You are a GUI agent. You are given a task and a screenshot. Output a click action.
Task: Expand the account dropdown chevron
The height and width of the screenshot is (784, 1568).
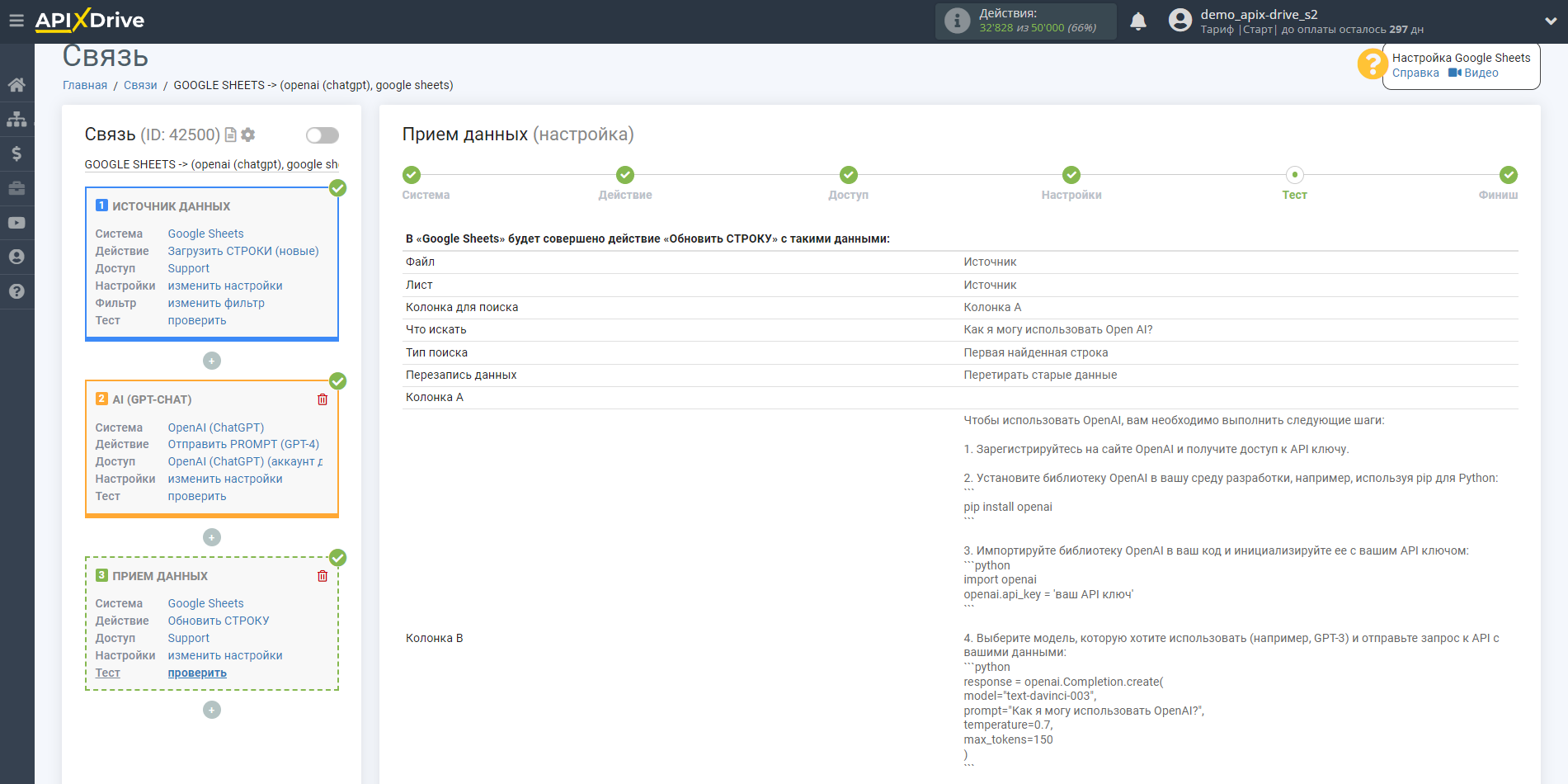click(x=1551, y=21)
